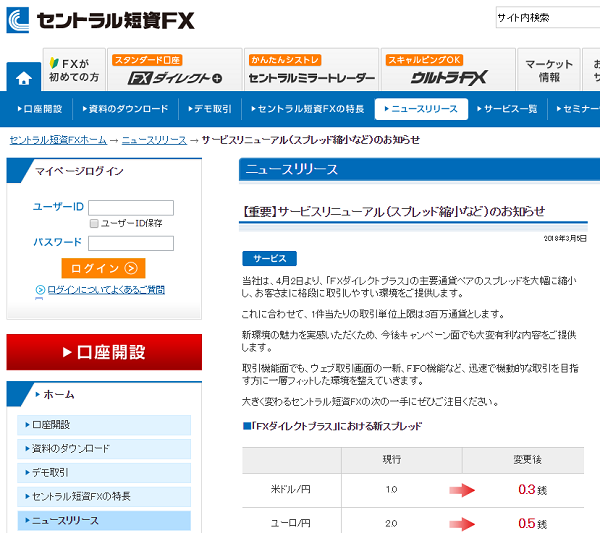Open セントラル短資FXの特長 in the sidebar list
600x533 pixels.
click(104, 497)
